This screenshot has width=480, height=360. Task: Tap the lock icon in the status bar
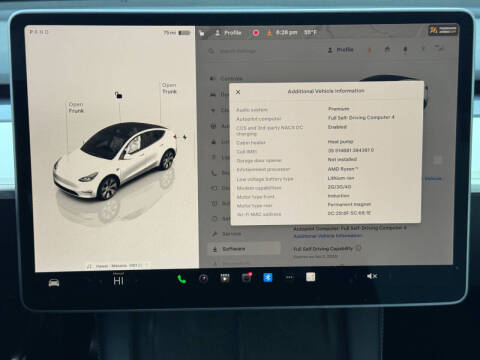[202, 33]
